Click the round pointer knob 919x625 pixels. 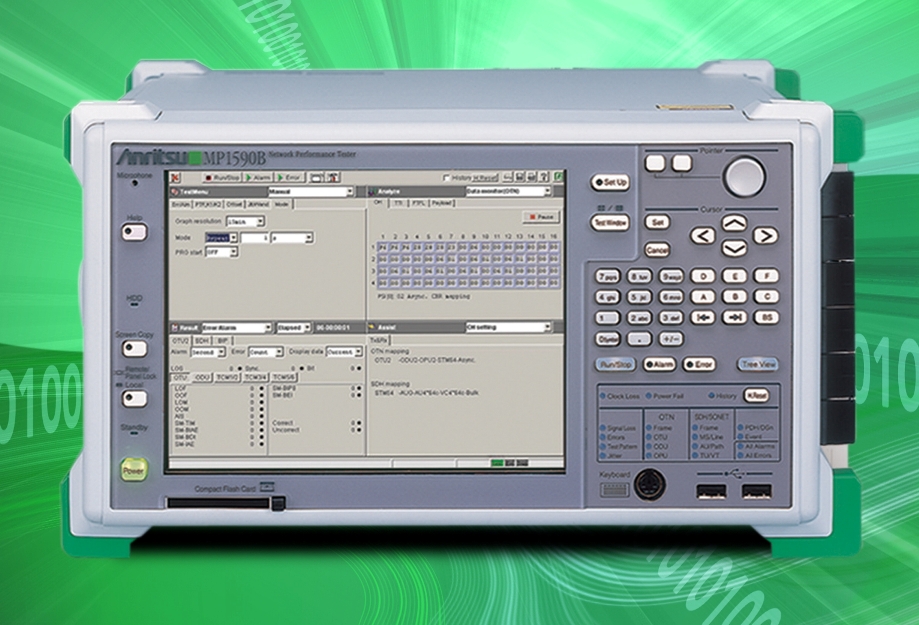pyautogui.click(x=744, y=177)
